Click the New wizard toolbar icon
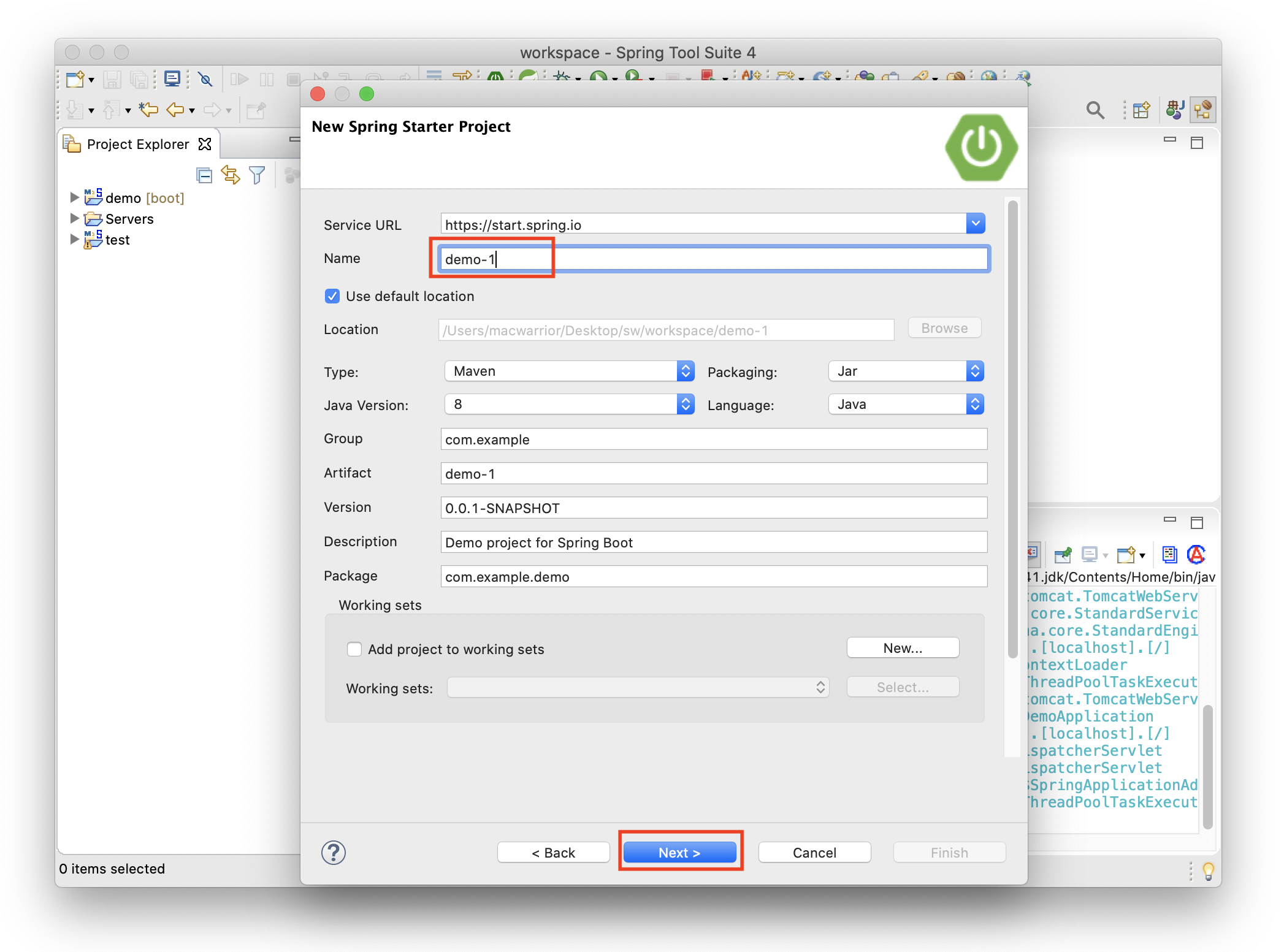Screen dimensions: 1284x952 click(x=75, y=80)
